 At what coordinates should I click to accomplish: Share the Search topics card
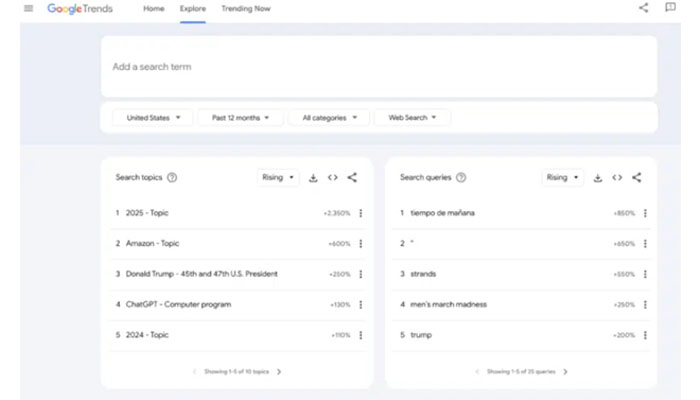352,178
